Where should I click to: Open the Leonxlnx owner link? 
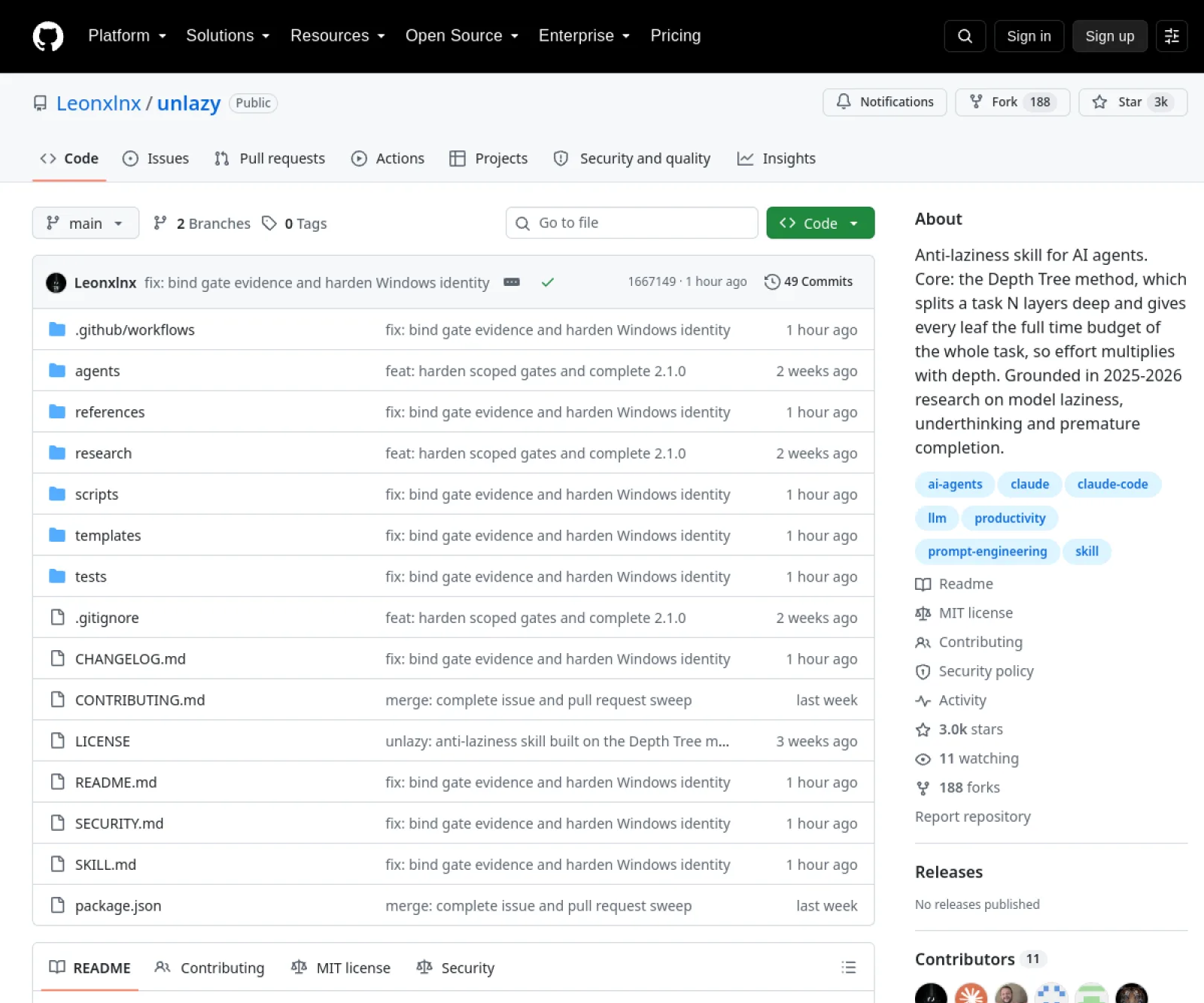click(99, 103)
